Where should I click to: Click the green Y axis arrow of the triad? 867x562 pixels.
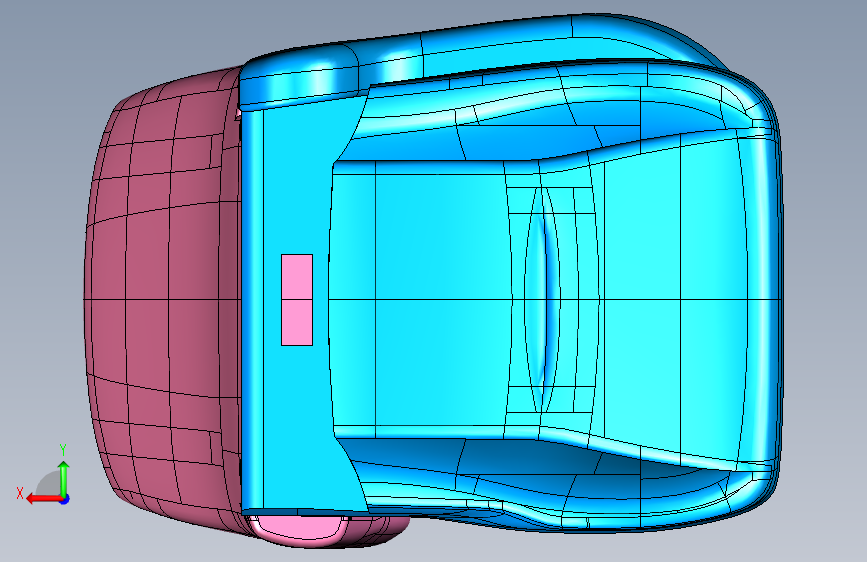pyautogui.click(x=64, y=478)
